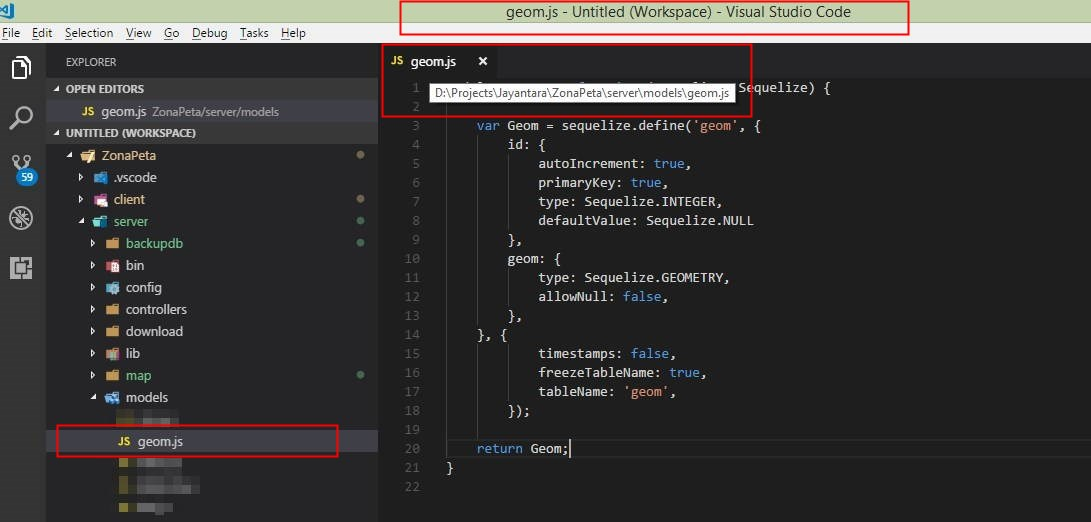Click the download folder icon
This screenshot has height=522, width=1091.
click(113, 332)
